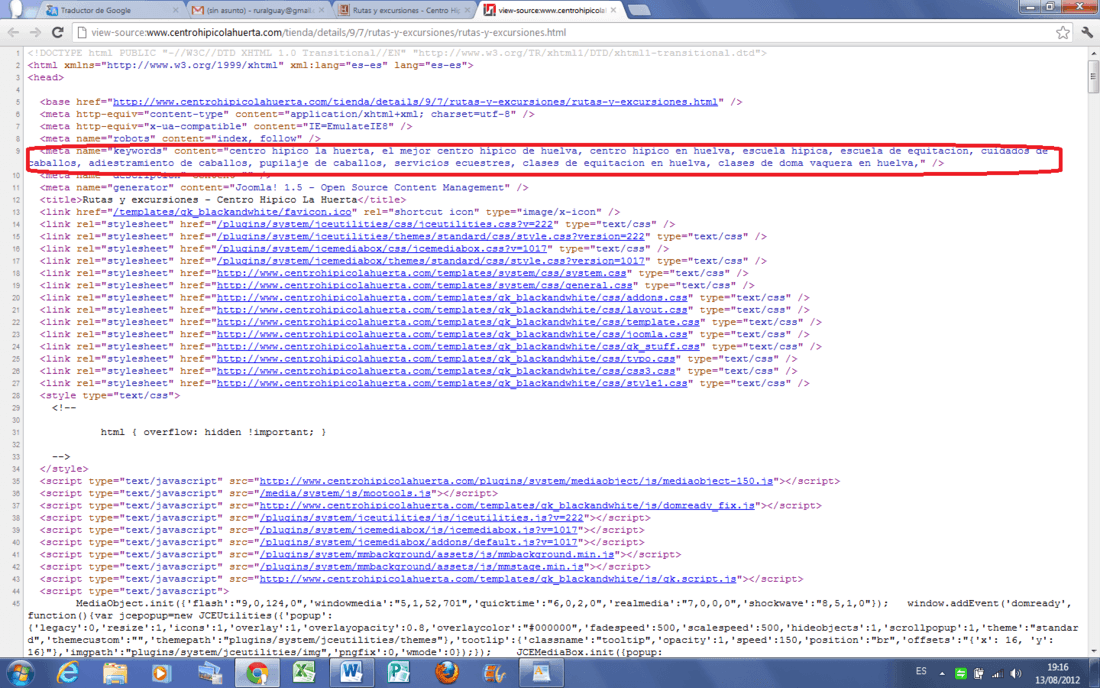Open the gk_blackandwhite layout.css link
The image size is (1100, 688).
452,310
